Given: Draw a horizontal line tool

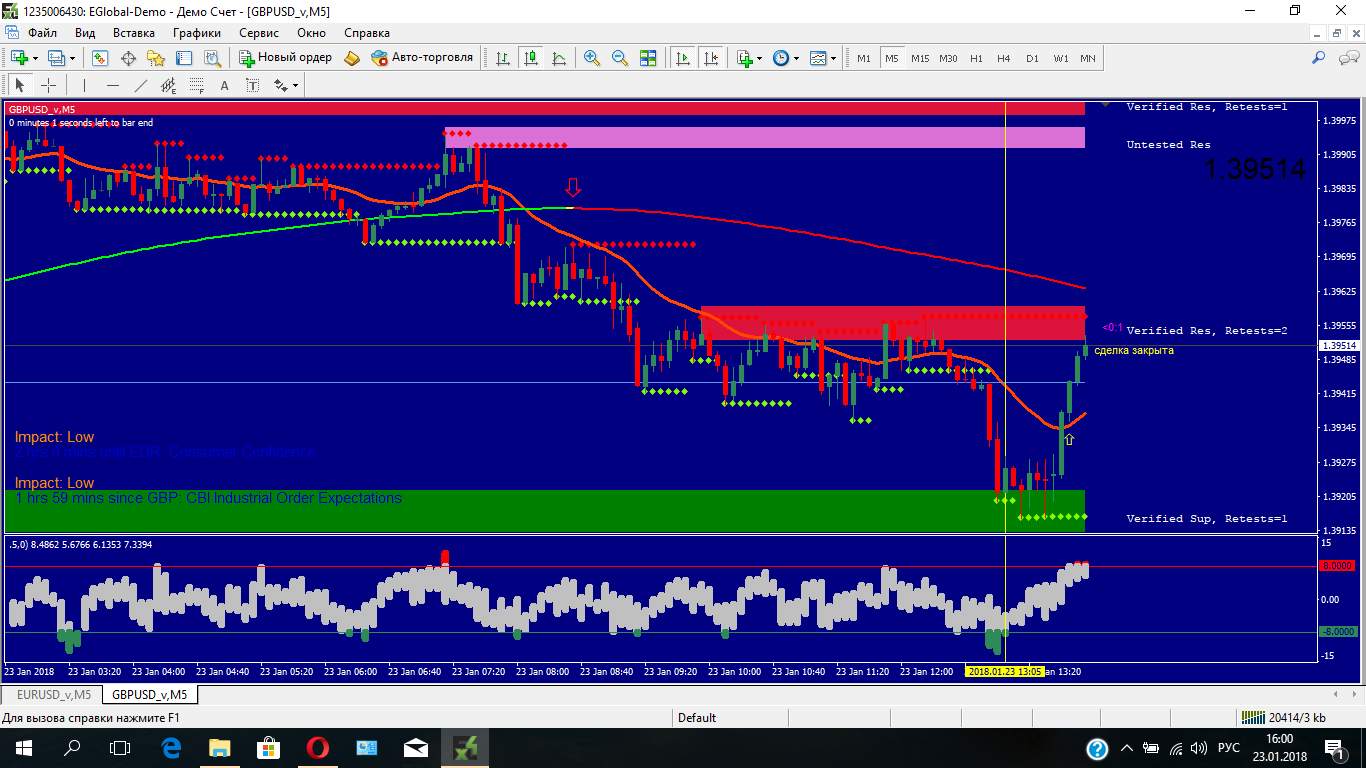Looking at the screenshot, I should click(113, 85).
